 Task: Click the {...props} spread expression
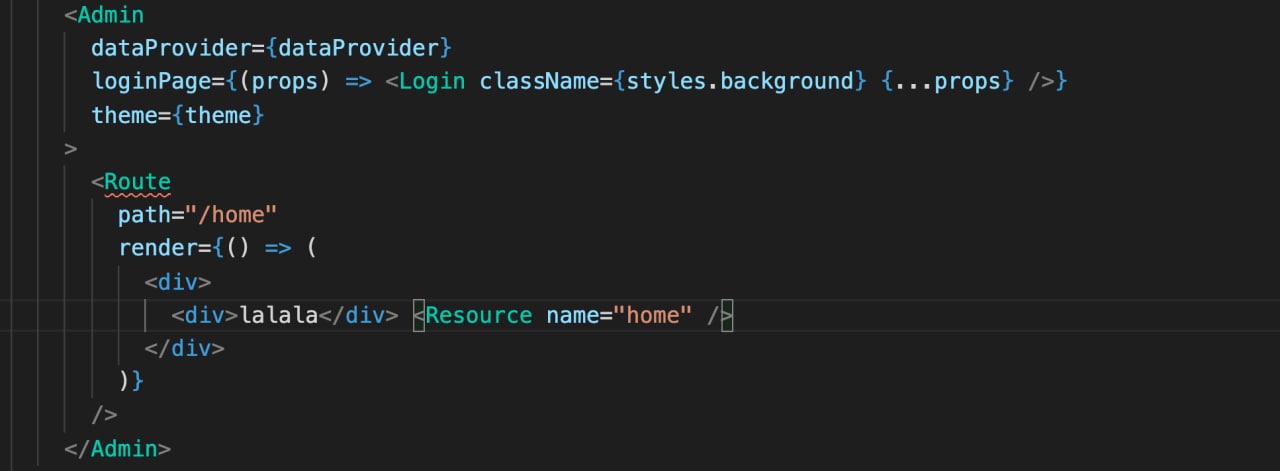point(948,81)
